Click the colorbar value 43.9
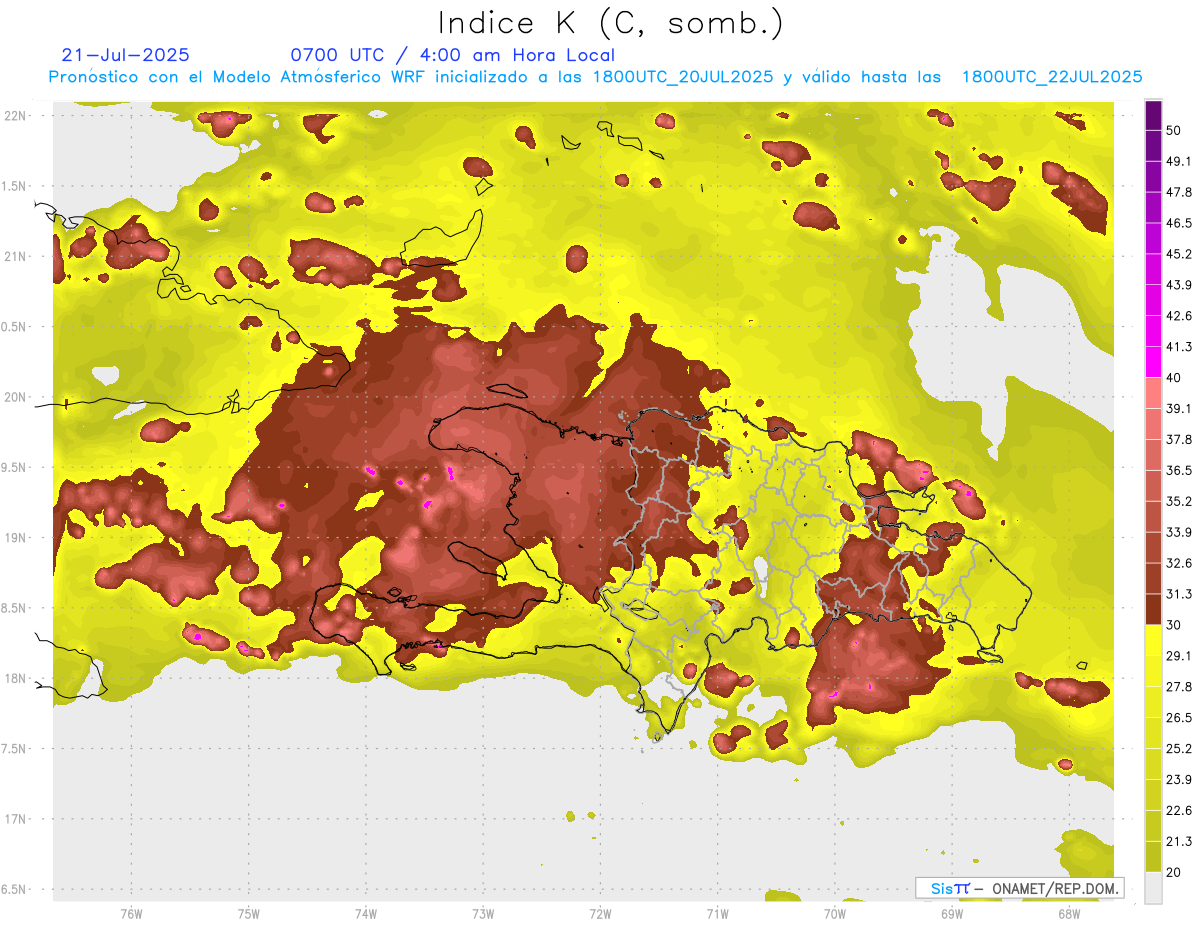 pyautogui.click(x=1178, y=285)
